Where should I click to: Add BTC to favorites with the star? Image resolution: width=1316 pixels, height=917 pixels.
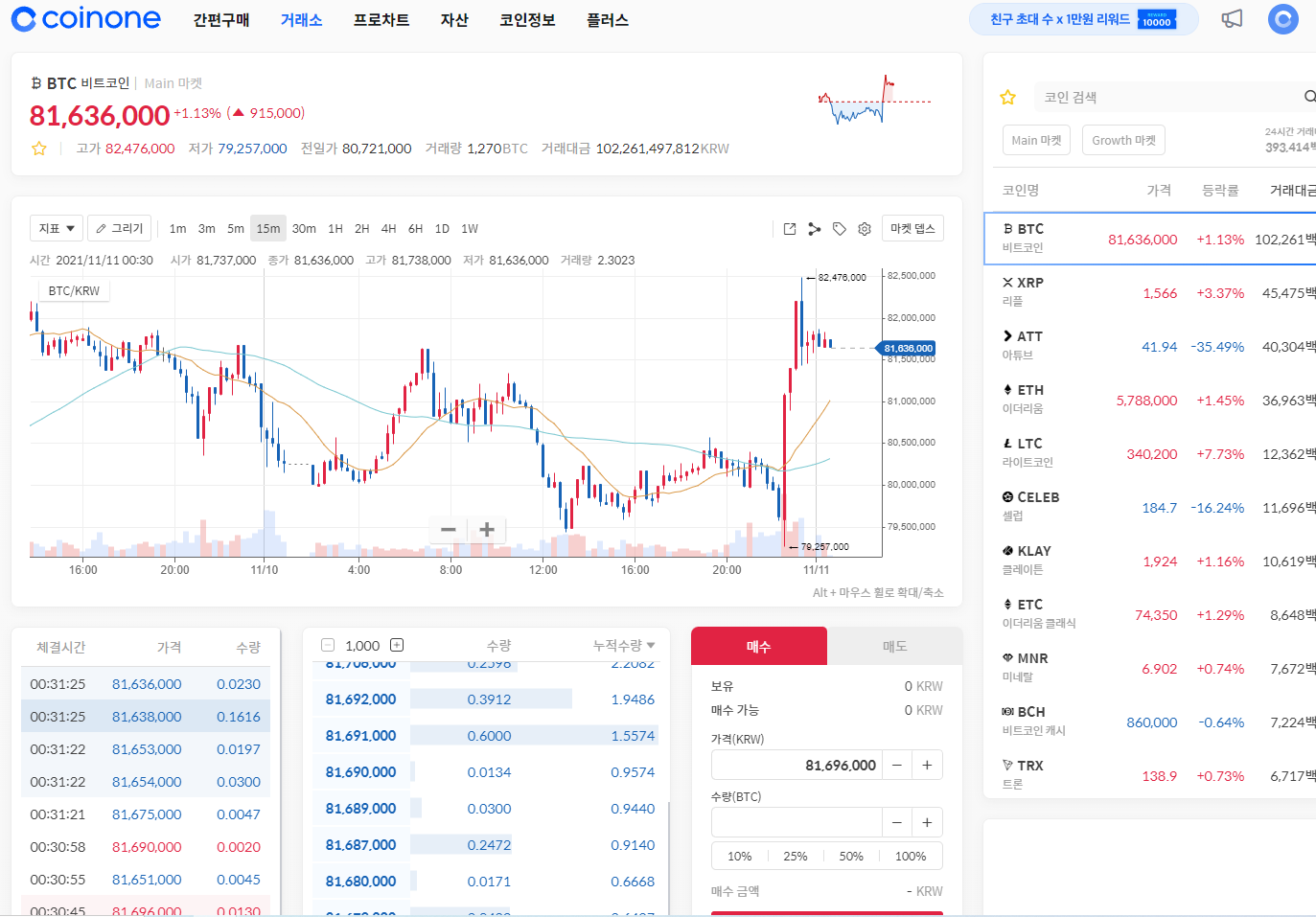[39, 149]
